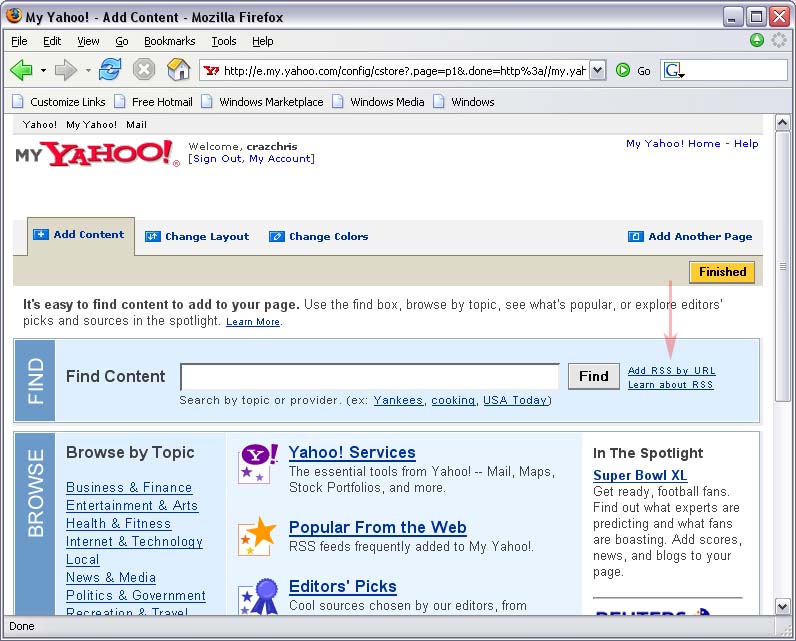
Task: Click the Yahoo! Services purple icon
Action: (259, 463)
